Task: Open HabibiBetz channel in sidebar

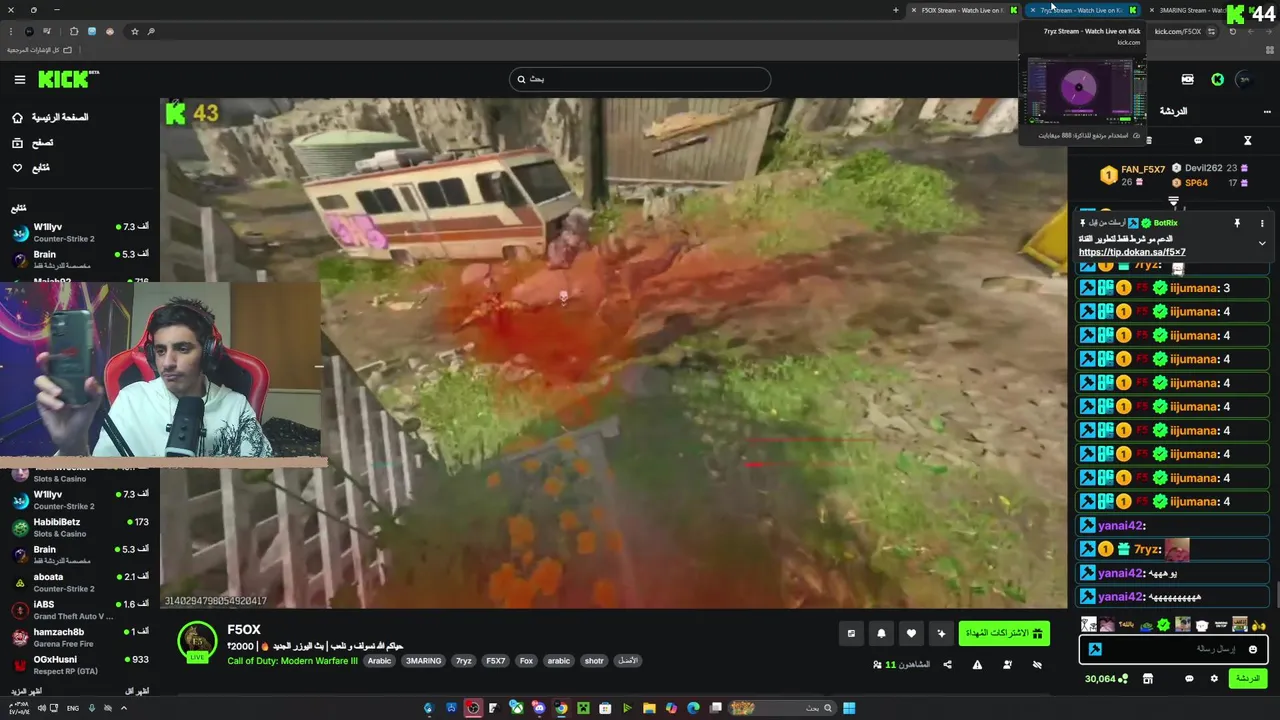Action: 80,527
